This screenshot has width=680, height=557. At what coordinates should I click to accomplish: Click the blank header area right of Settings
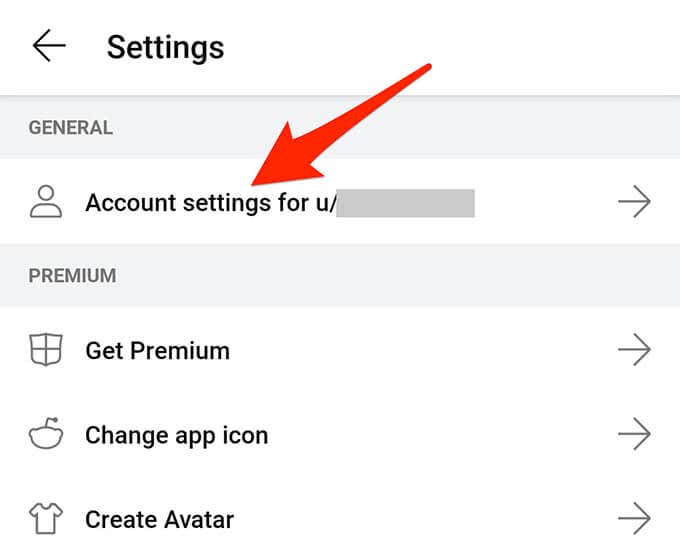click(450, 47)
